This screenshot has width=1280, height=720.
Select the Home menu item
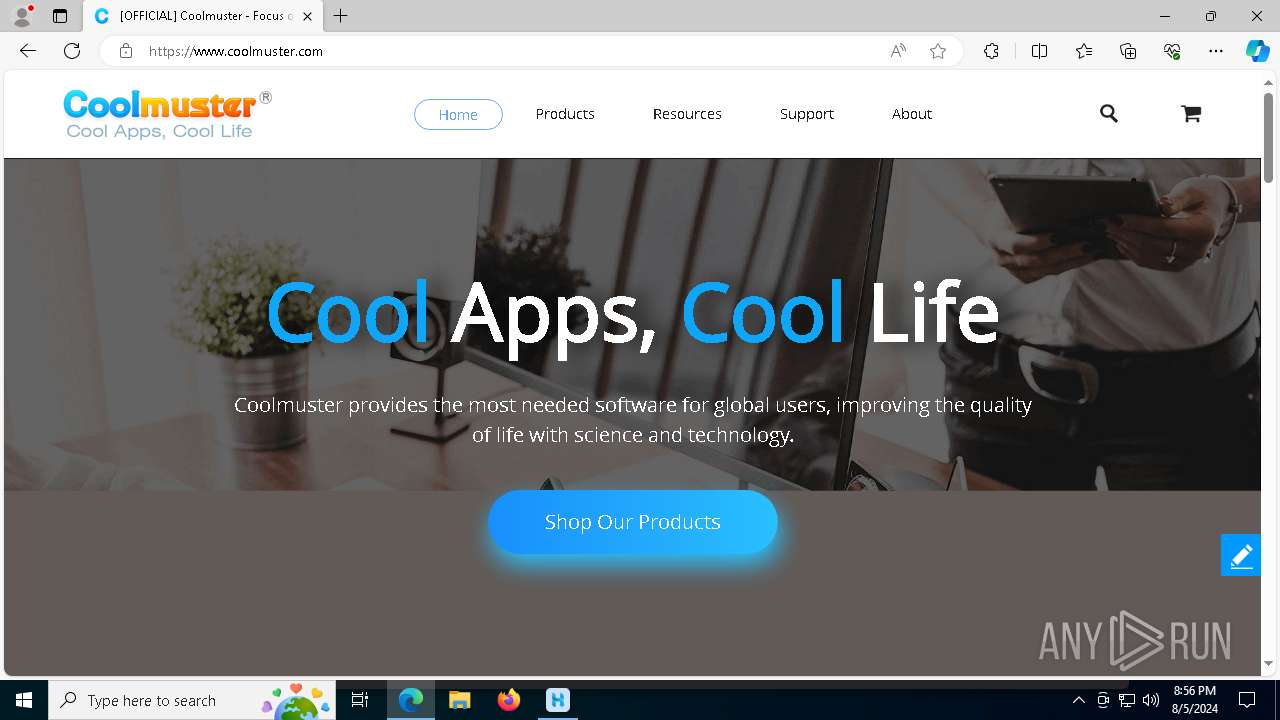tap(458, 114)
